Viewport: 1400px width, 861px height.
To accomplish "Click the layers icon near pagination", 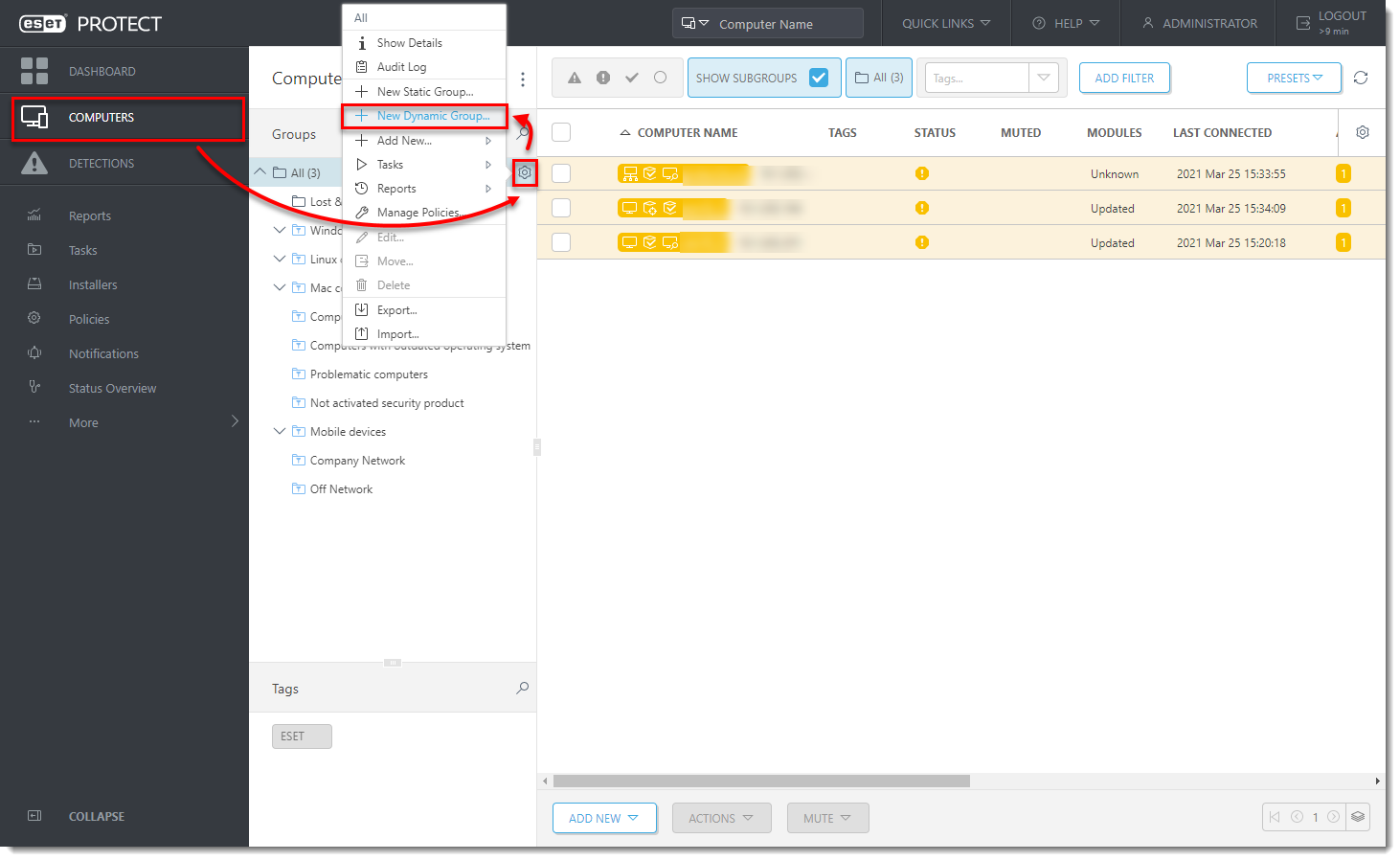I will pos(1358,817).
